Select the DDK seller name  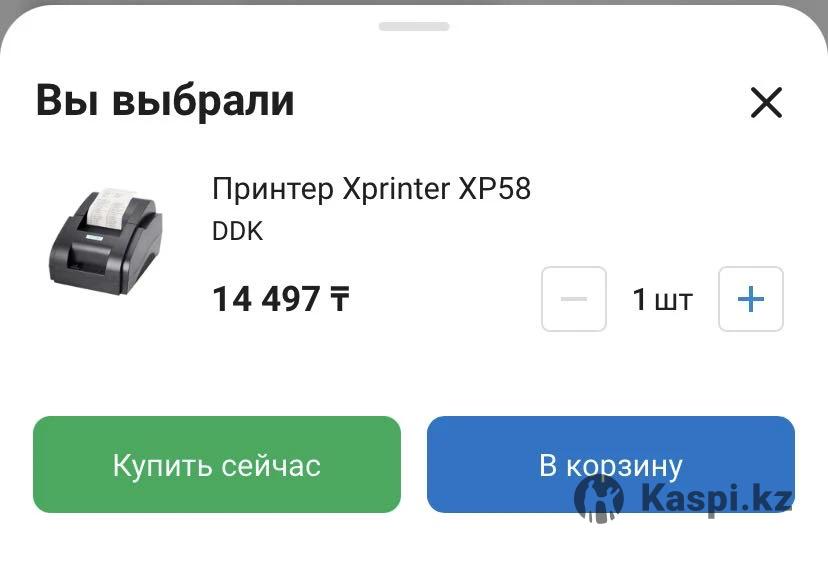point(237,231)
